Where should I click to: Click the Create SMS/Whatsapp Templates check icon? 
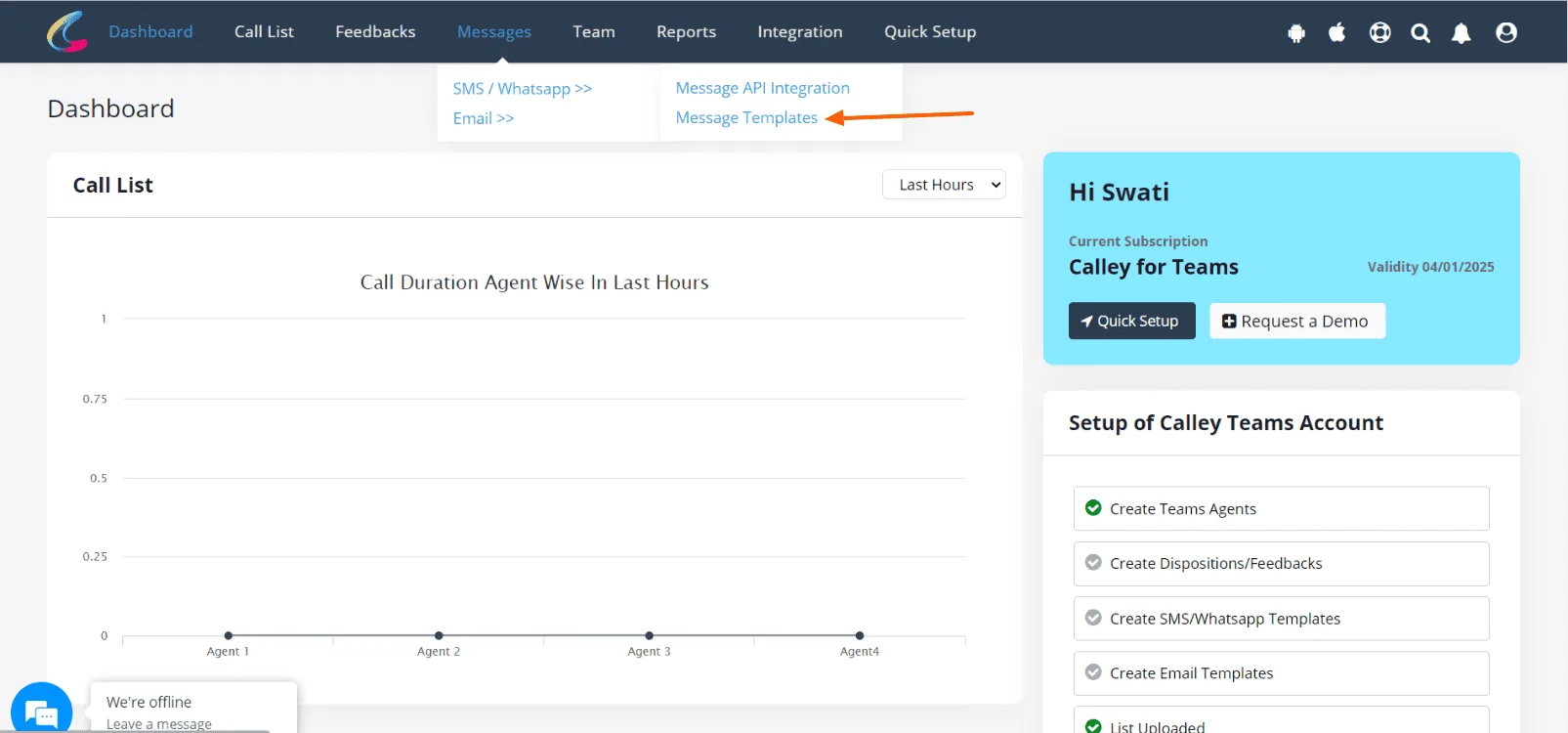tap(1093, 618)
